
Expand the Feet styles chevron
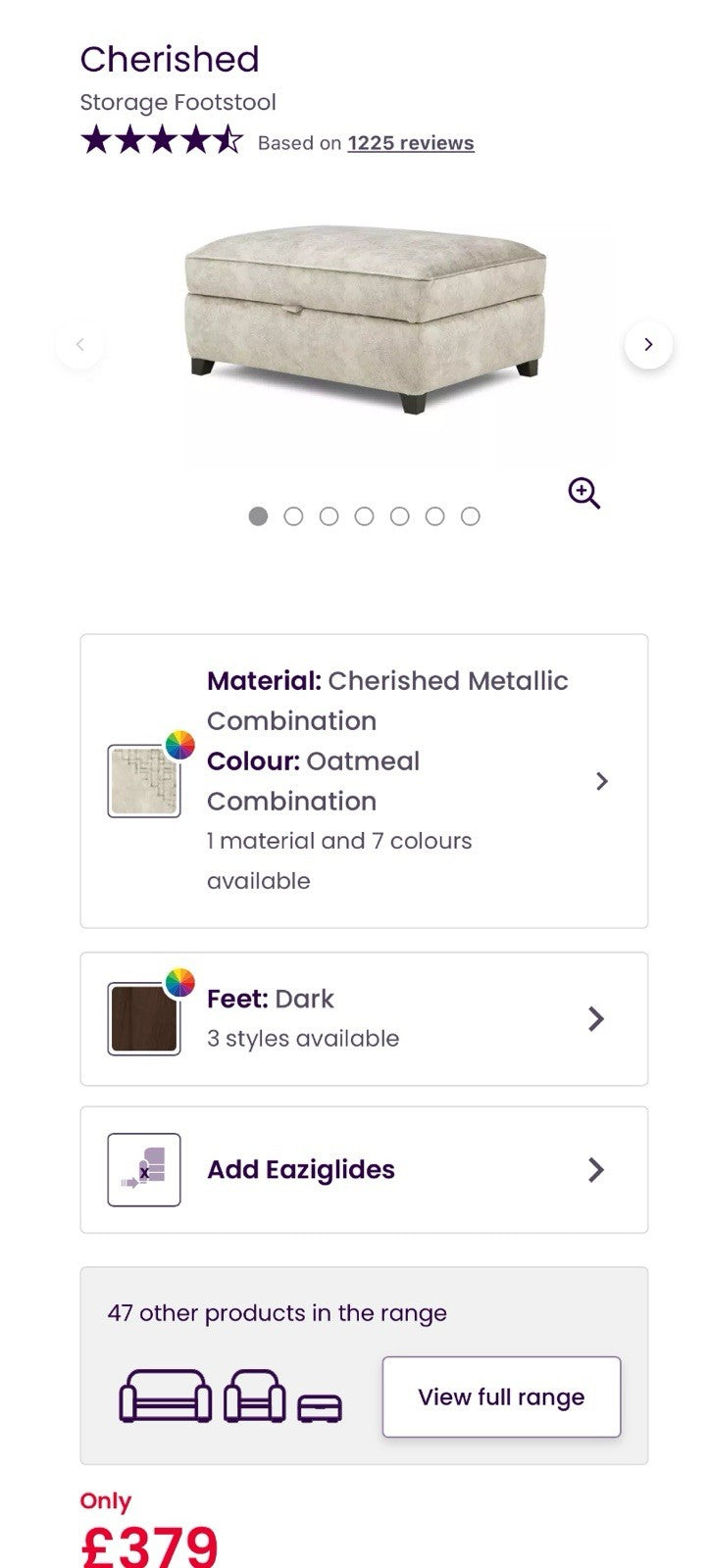click(x=595, y=1019)
